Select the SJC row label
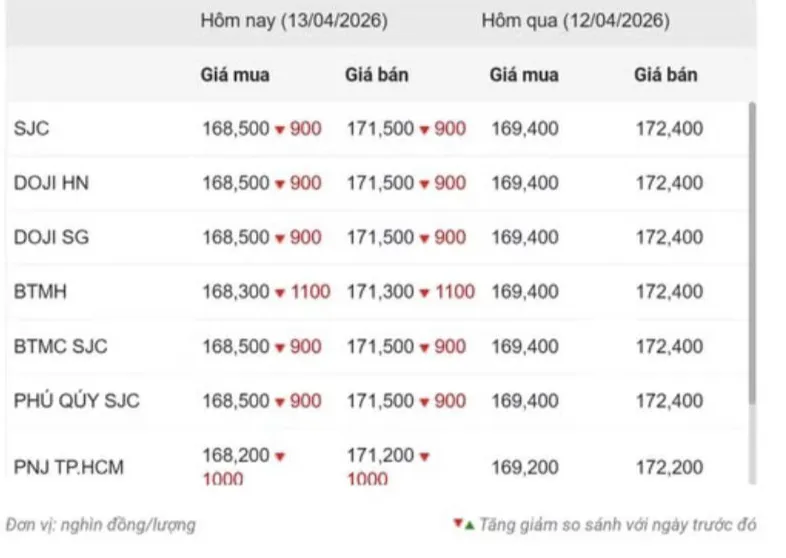Viewport: 786px width, 558px height. [31, 129]
